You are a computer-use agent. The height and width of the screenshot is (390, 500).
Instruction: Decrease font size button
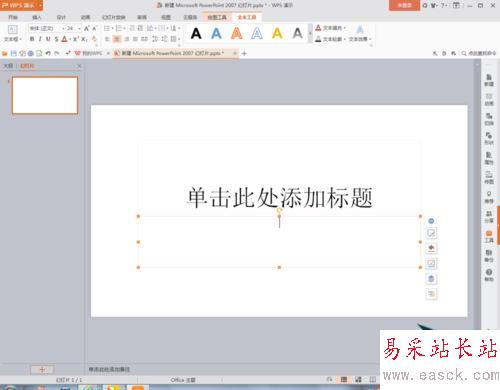[94, 28]
